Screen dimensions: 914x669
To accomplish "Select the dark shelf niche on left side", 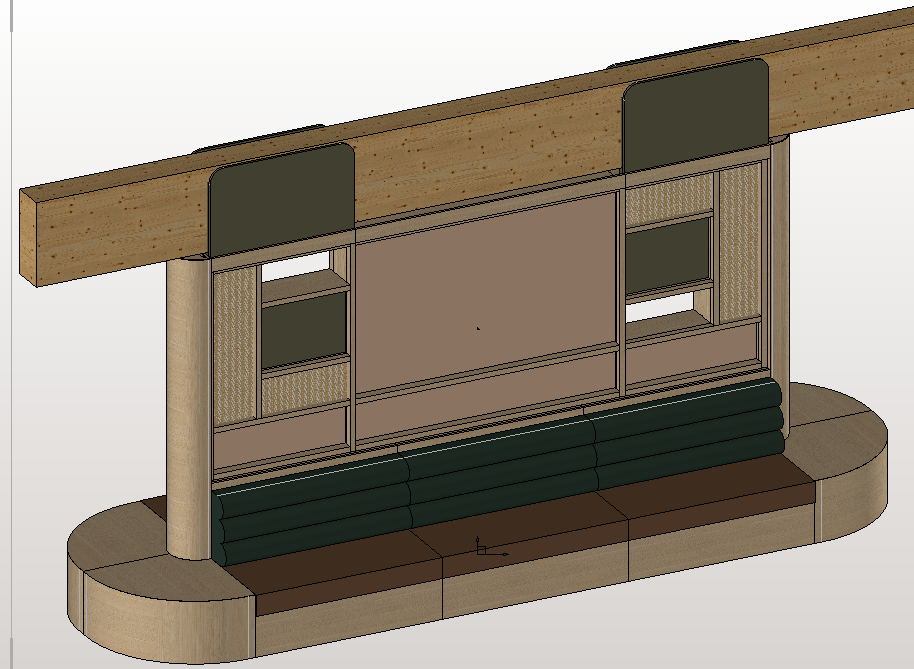I will pos(304,330).
